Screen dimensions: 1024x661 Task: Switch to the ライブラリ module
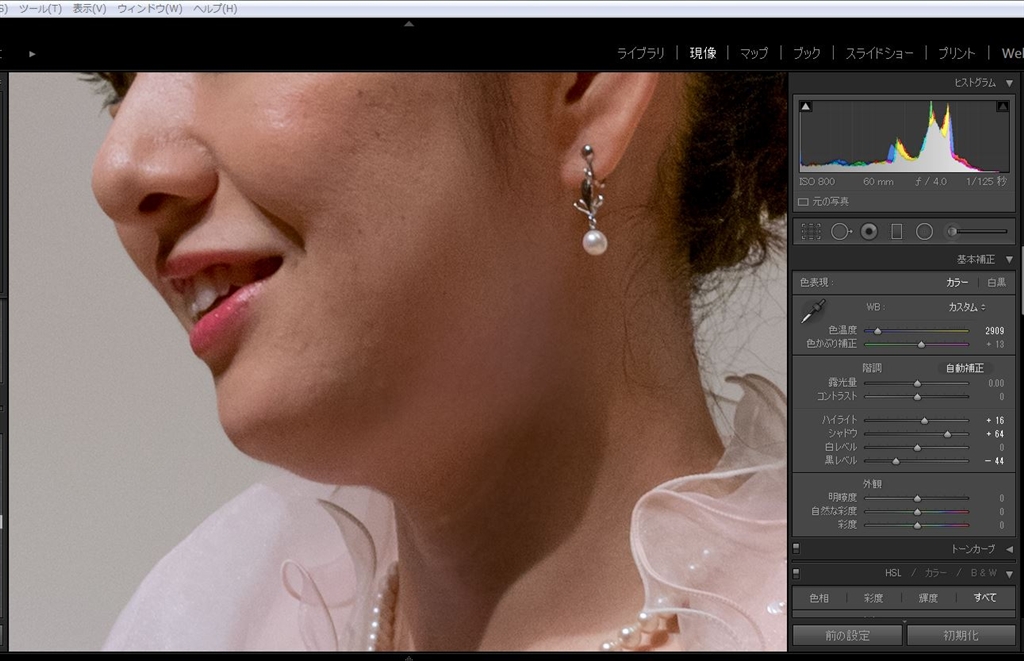[x=640, y=53]
